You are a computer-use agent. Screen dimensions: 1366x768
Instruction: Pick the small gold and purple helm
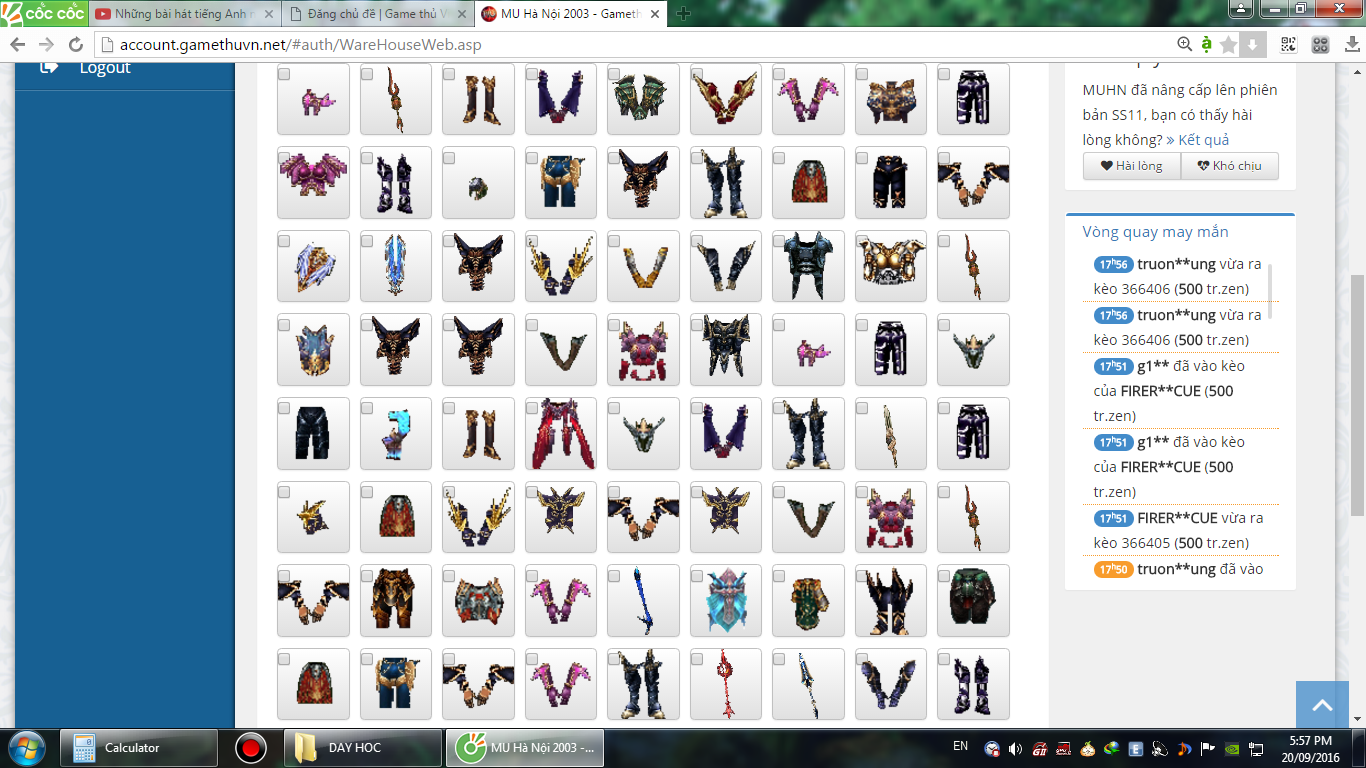coord(313,517)
